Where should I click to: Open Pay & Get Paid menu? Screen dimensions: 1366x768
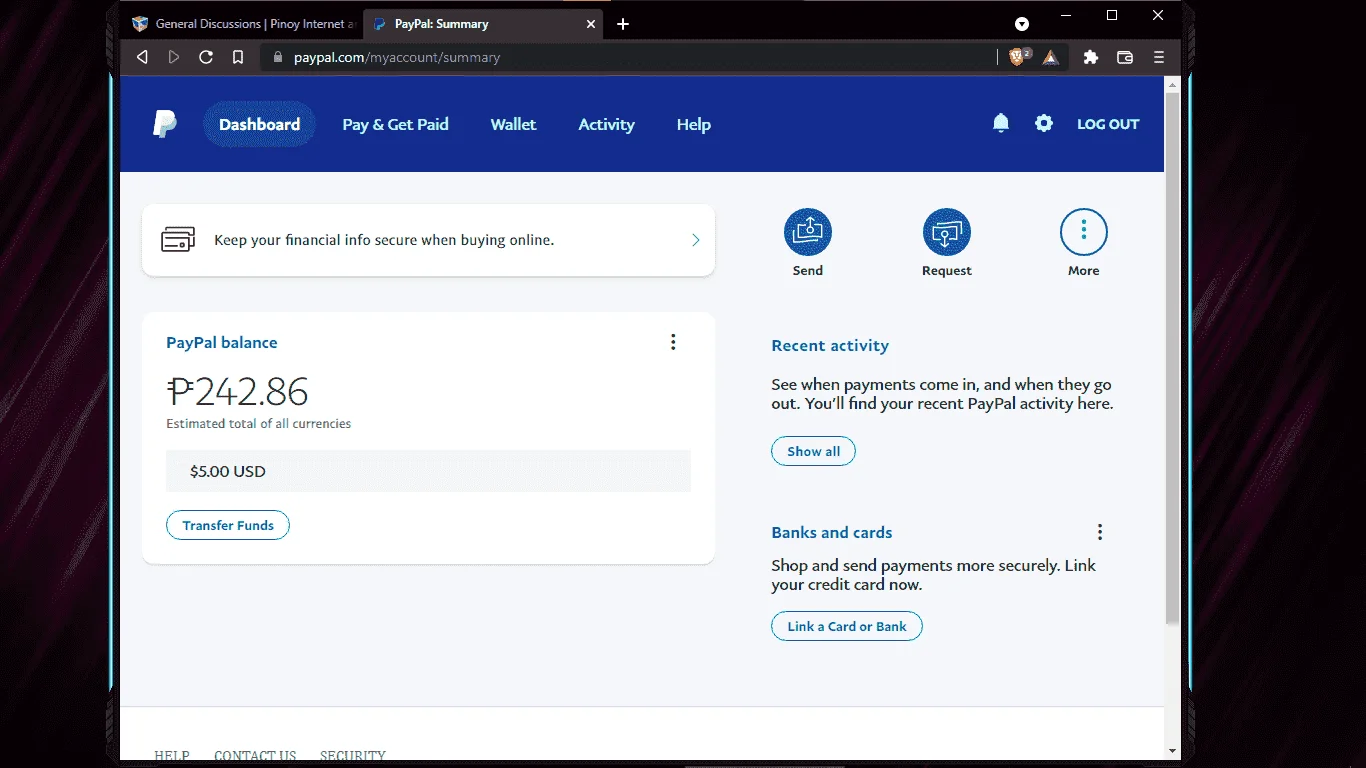coord(395,124)
